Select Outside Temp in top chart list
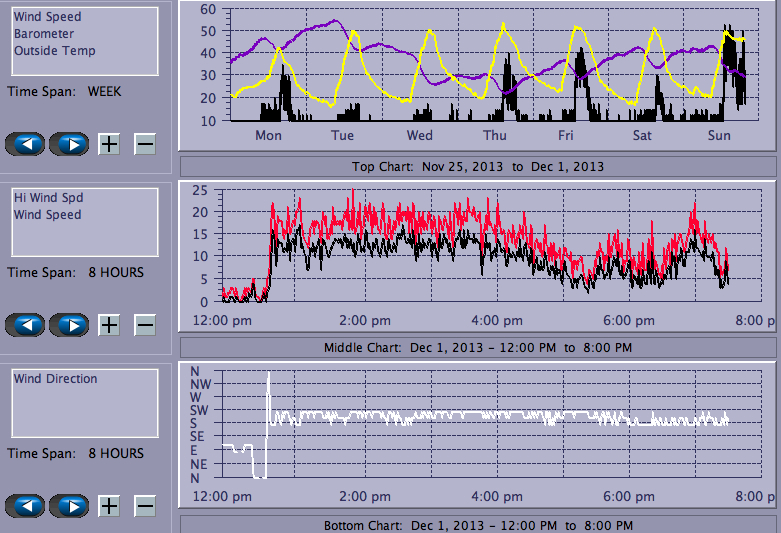Image resolution: width=781 pixels, height=533 pixels. [54, 51]
